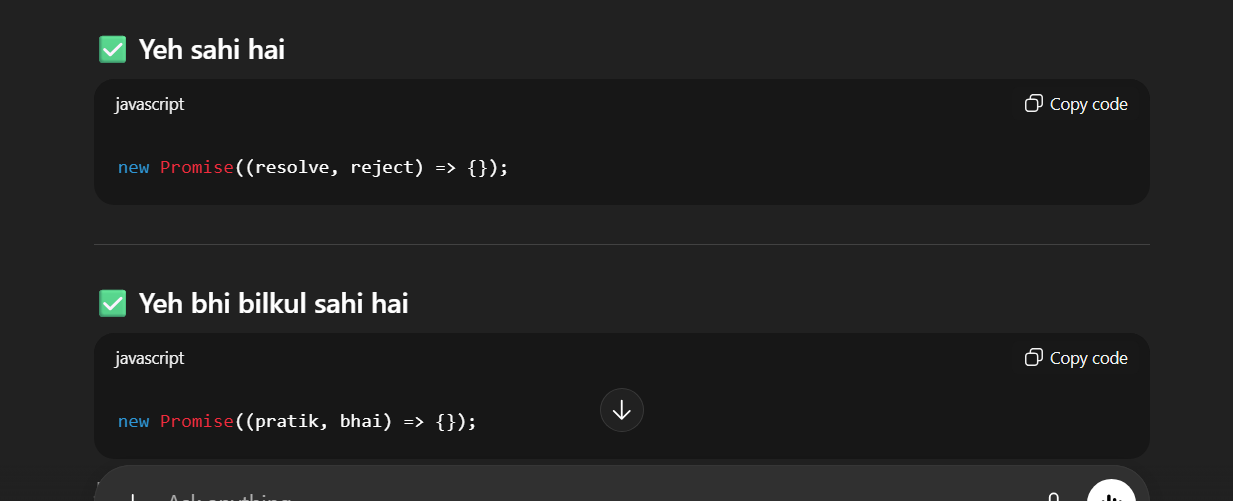Click the green checkmark beside "Yeh bhi bilkul sahi hai"
The height and width of the screenshot is (501, 1233).
click(x=112, y=303)
